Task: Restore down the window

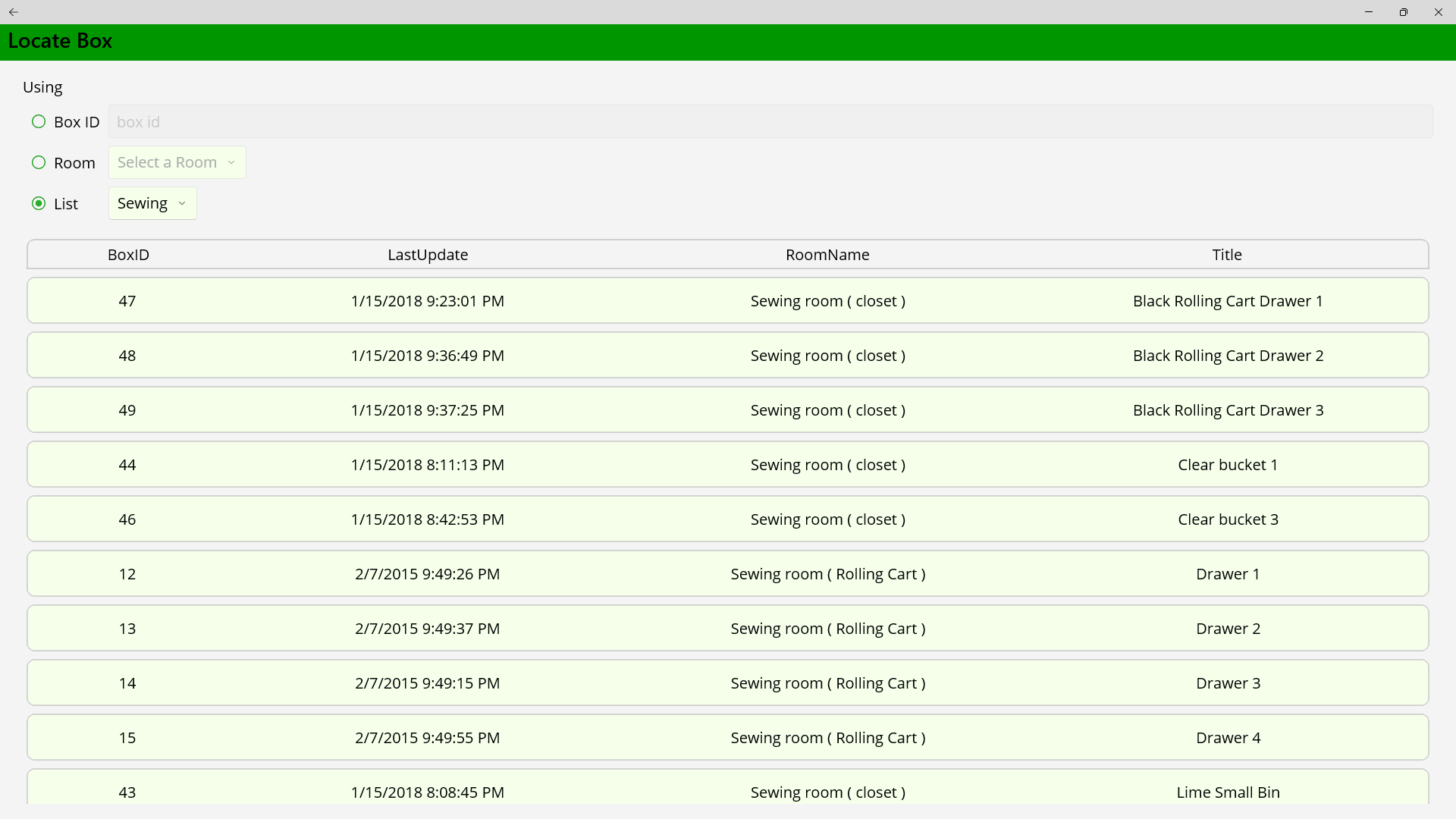Action: pos(1404,12)
